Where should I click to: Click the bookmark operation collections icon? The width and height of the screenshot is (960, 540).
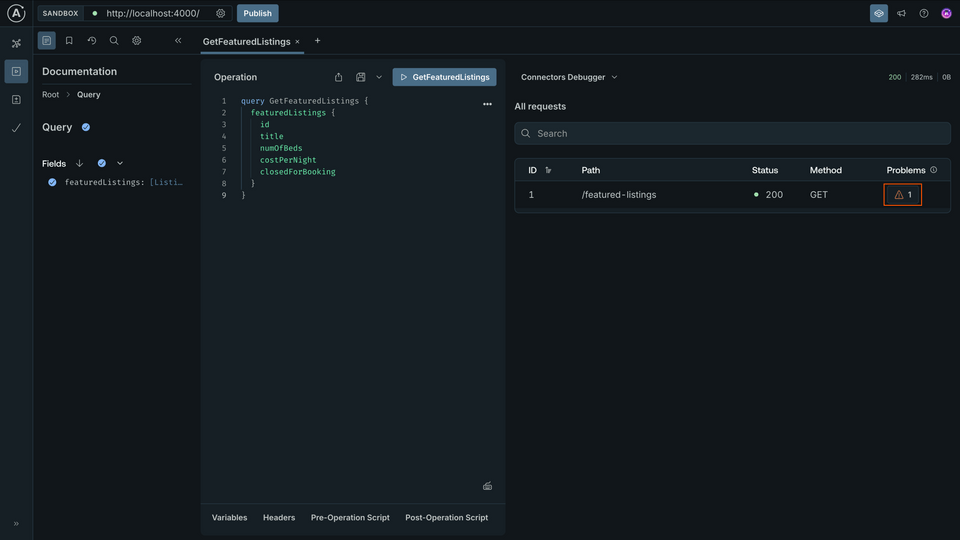point(69,41)
